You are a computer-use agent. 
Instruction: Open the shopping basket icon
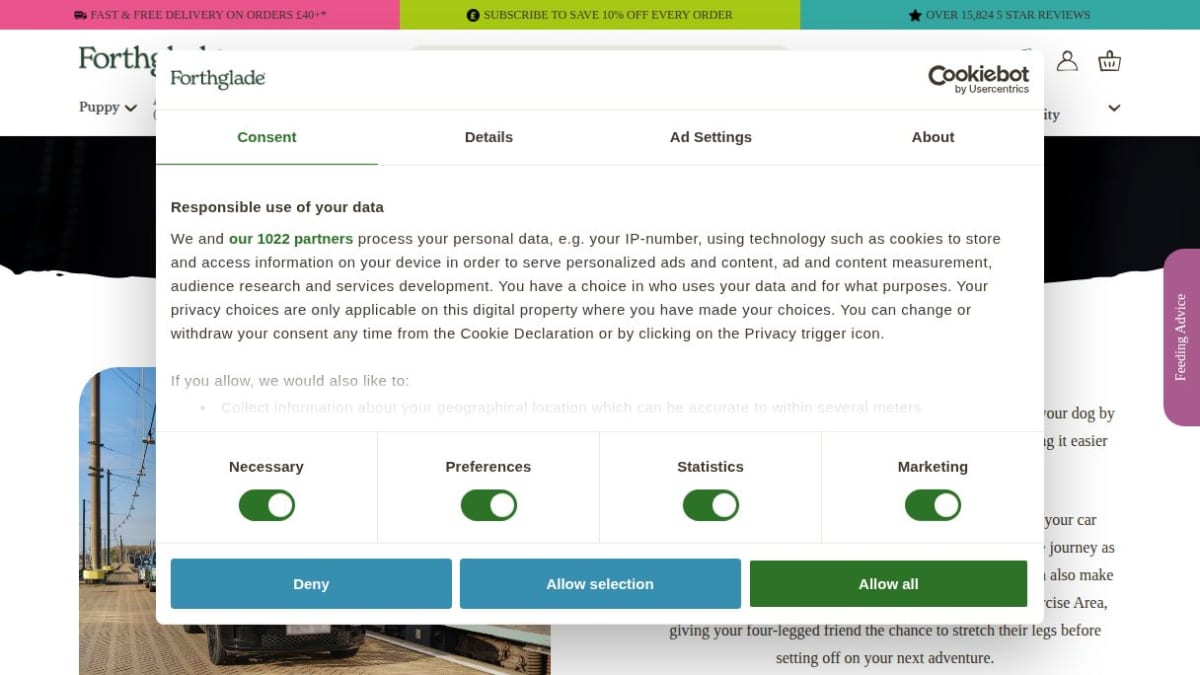point(1109,61)
